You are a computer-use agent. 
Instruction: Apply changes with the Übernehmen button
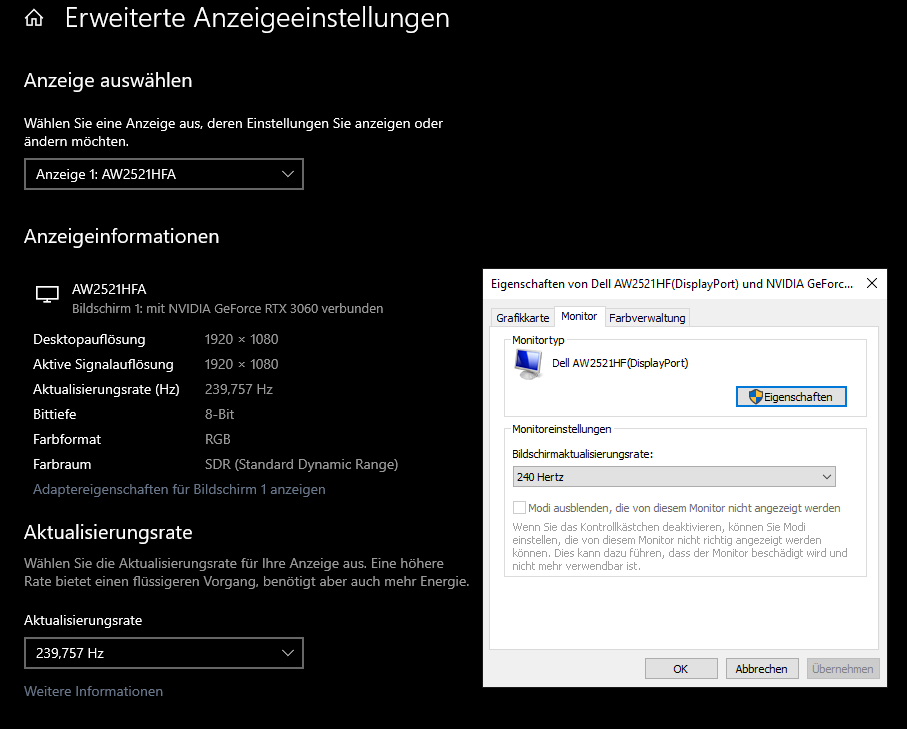[842, 668]
